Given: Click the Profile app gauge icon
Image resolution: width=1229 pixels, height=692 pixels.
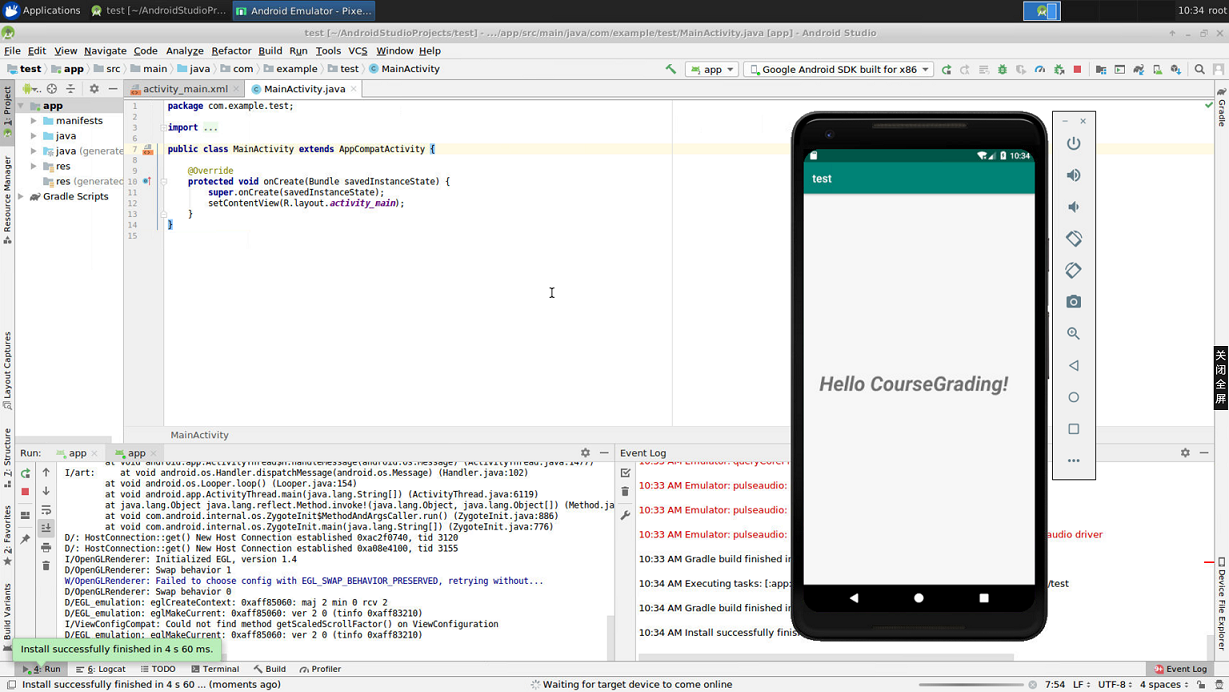Looking at the screenshot, I should 1040,70.
